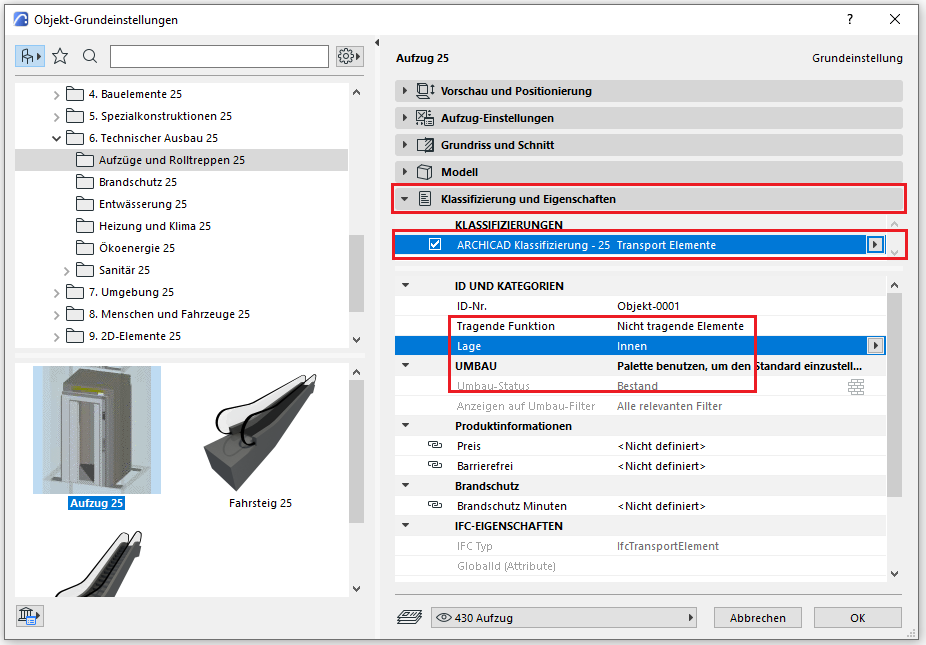Select the Heizung und Klima 25 folder
926x645 pixels.
pos(154,226)
